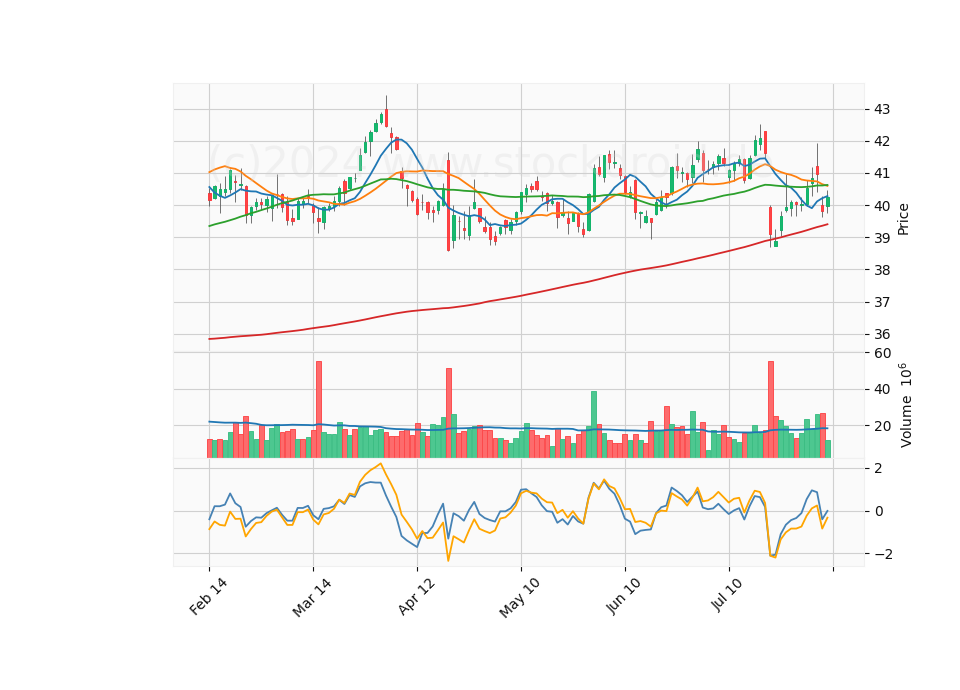Click the 20 volume axis value
Viewport: 960px width, 690px height.
[882, 426]
